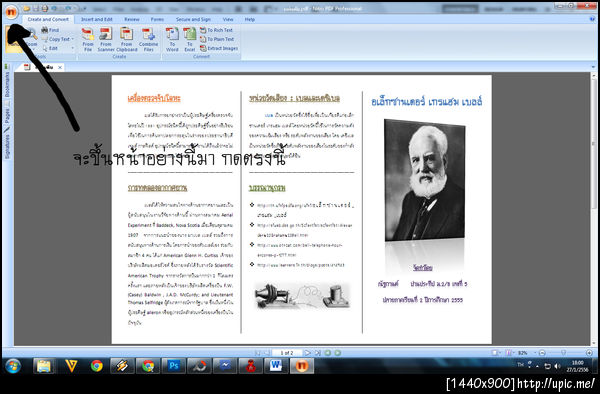Click the page number field 1 of 2

tap(287, 353)
